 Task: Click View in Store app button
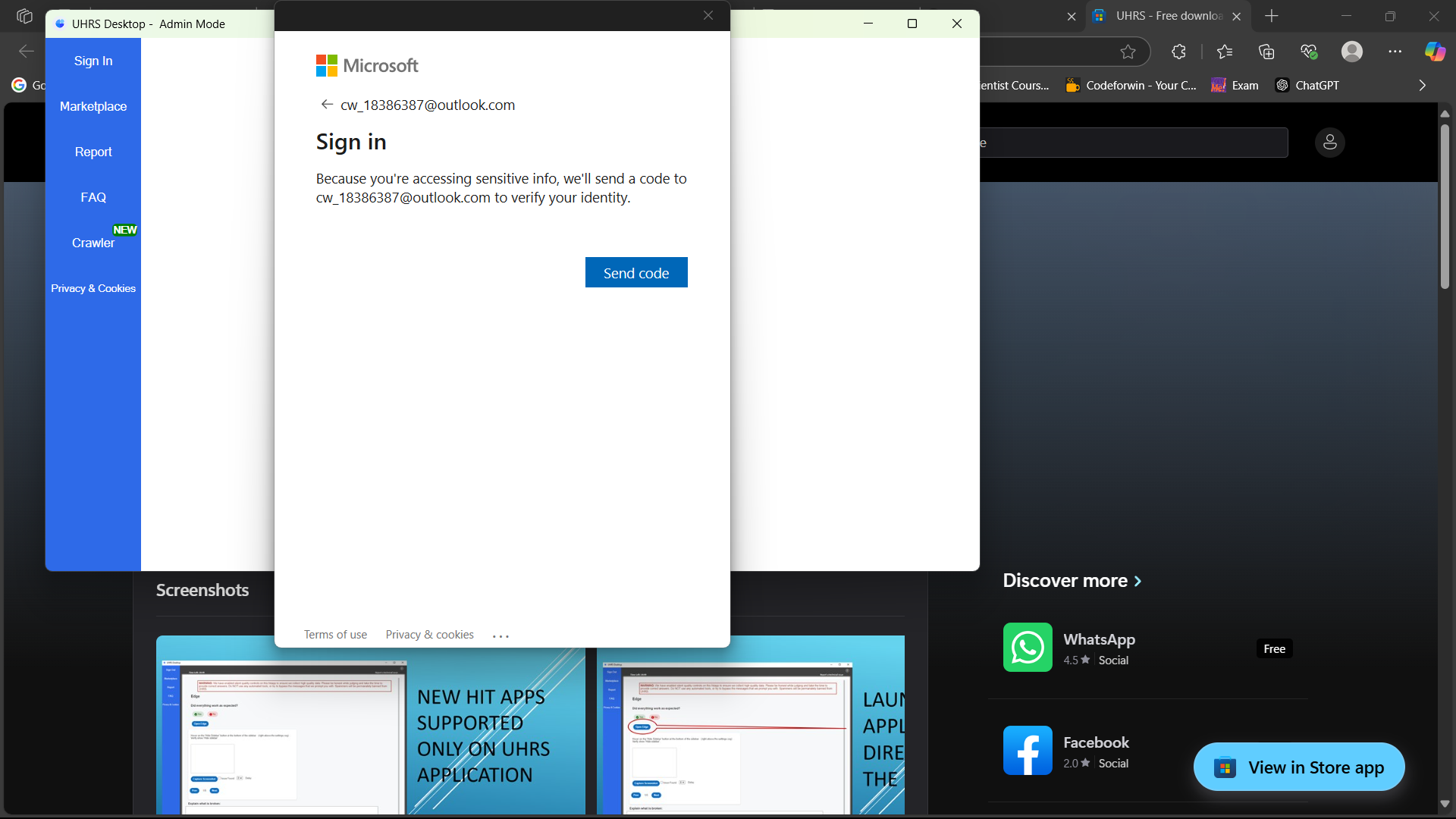1298,767
